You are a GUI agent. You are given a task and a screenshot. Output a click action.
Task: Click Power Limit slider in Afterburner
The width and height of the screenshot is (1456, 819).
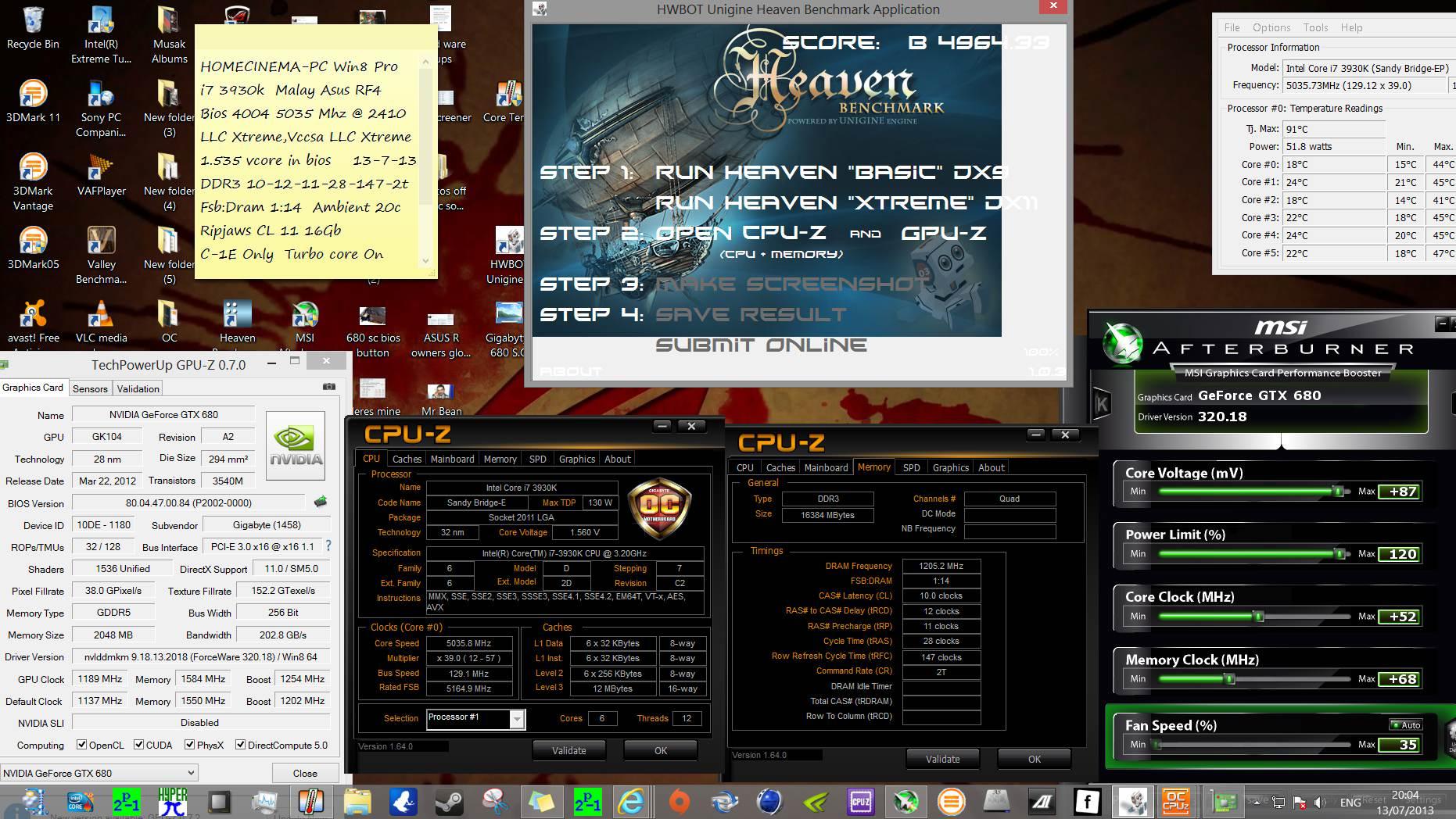click(1254, 554)
